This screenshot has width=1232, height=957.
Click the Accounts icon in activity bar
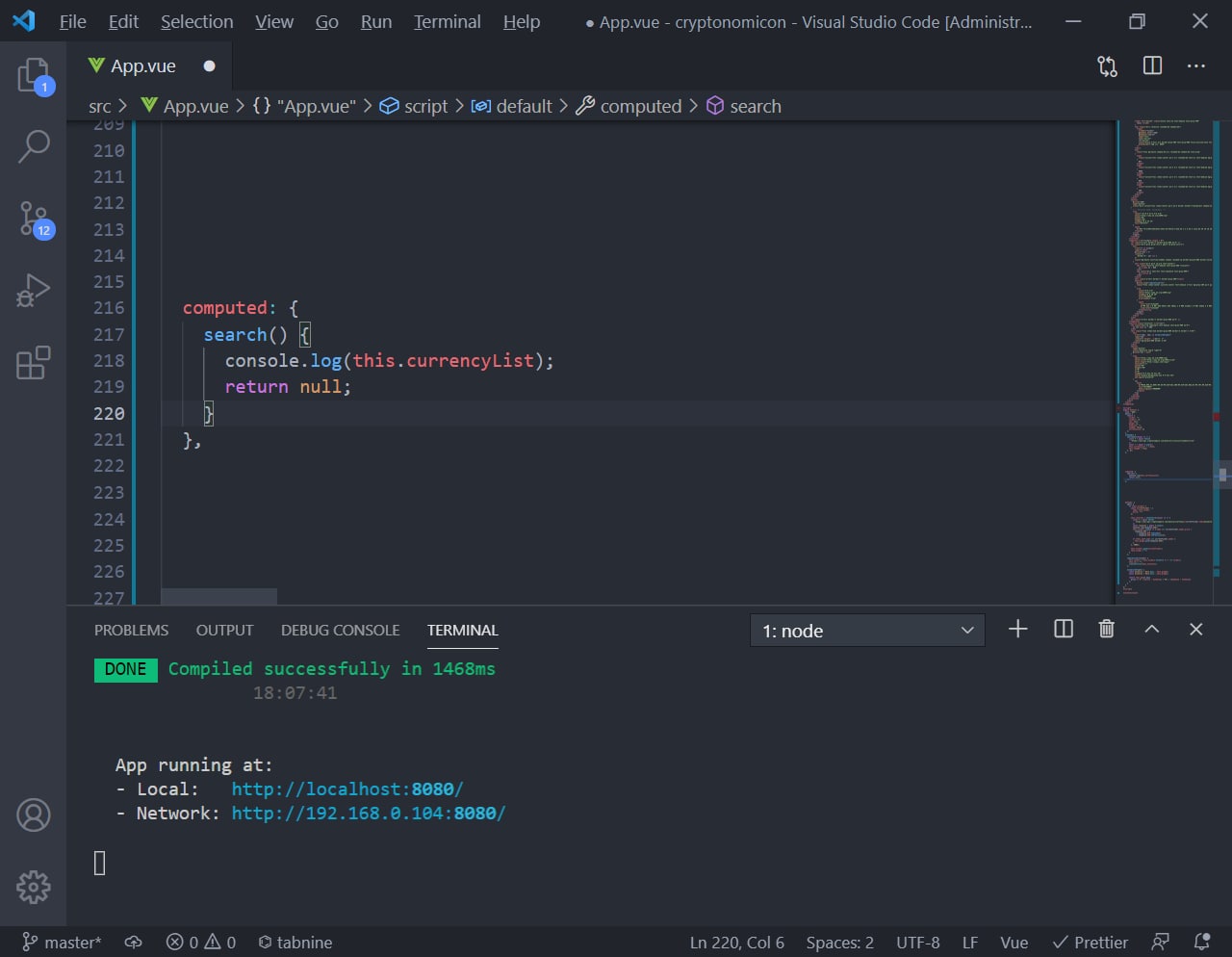point(34,815)
